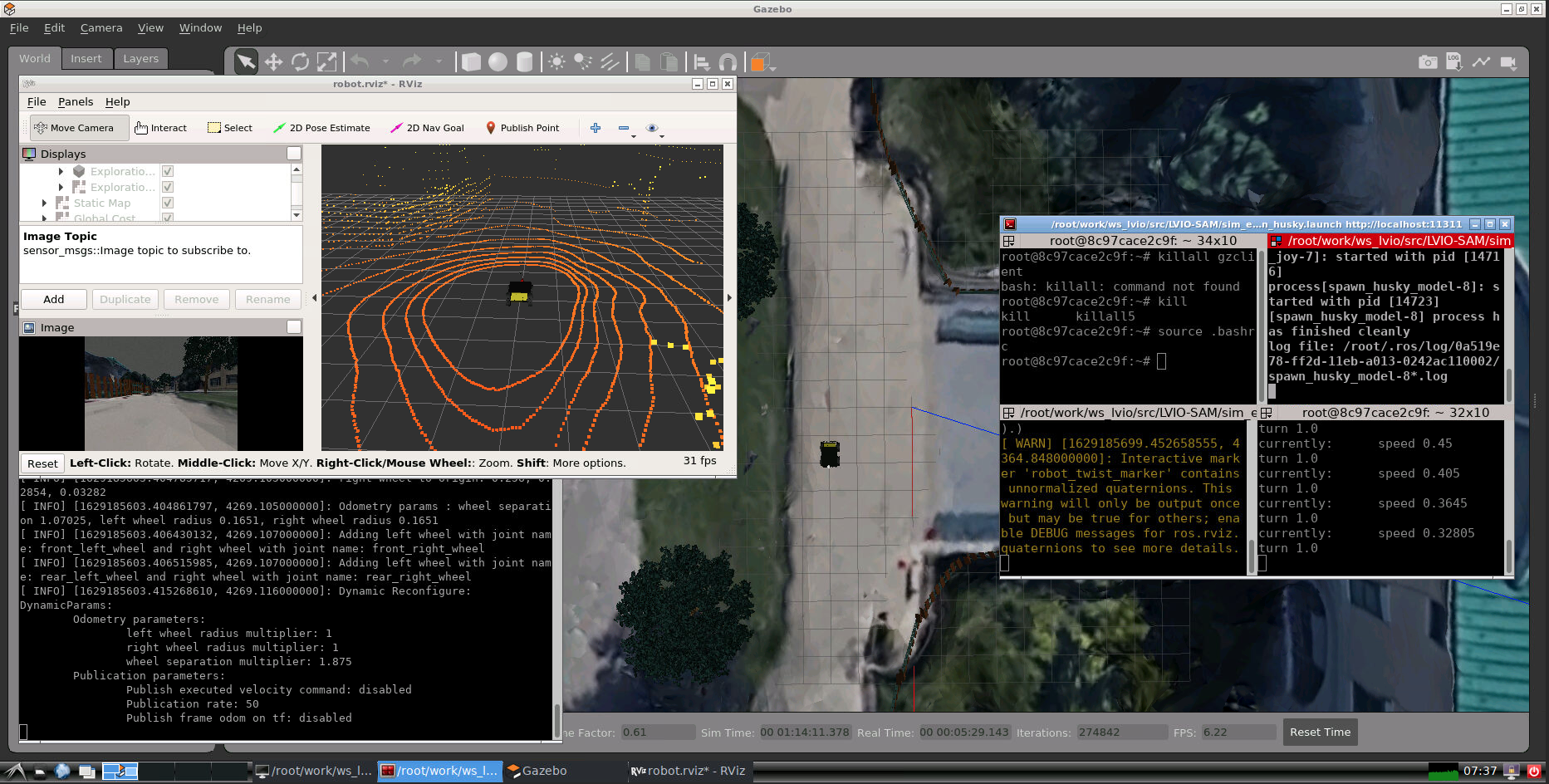Collapse RViz left panel with the left arrow
Image resolution: width=1549 pixels, height=784 pixels.
coord(314,297)
